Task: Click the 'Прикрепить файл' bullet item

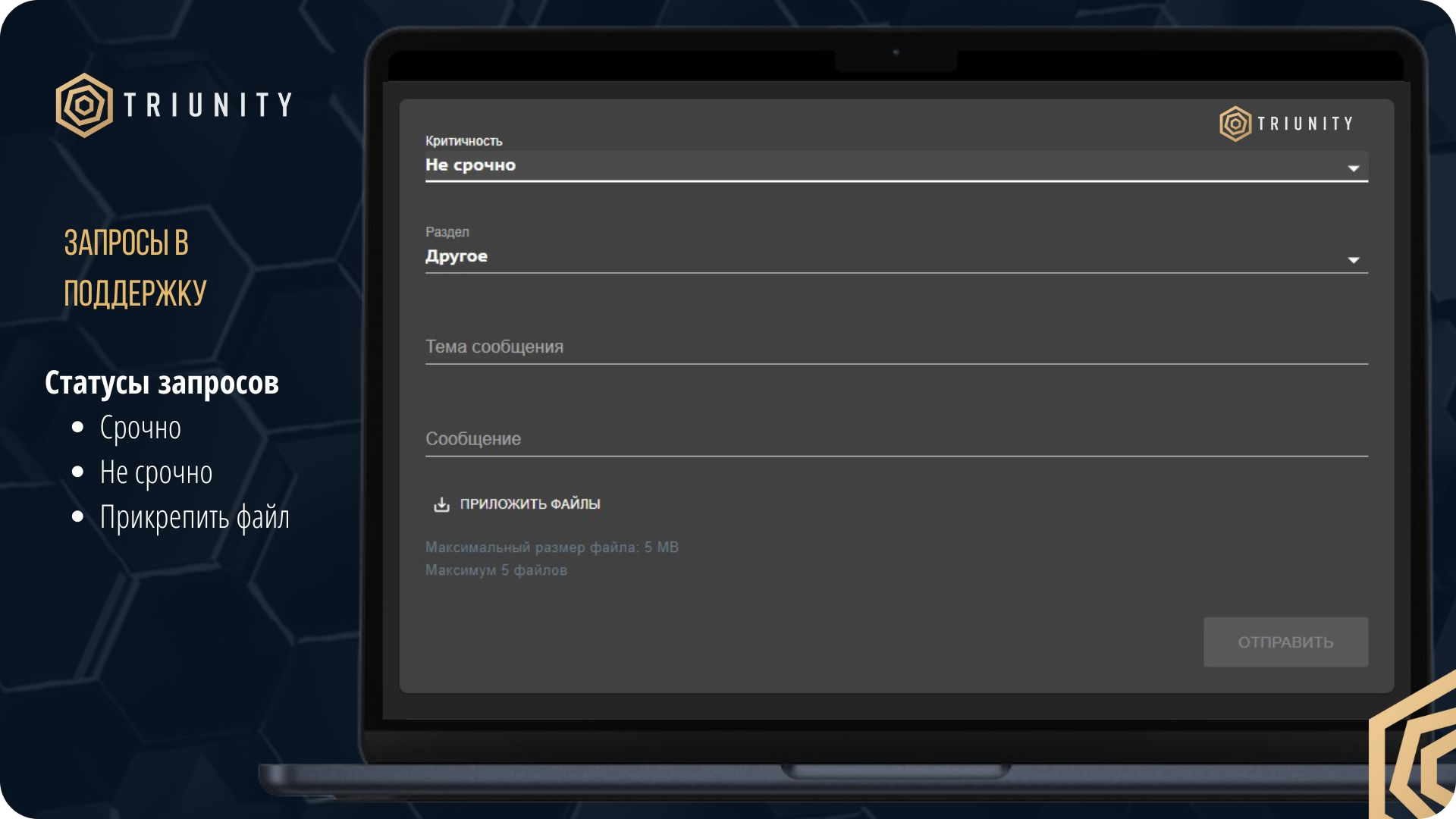Action: pyautogui.click(x=194, y=518)
